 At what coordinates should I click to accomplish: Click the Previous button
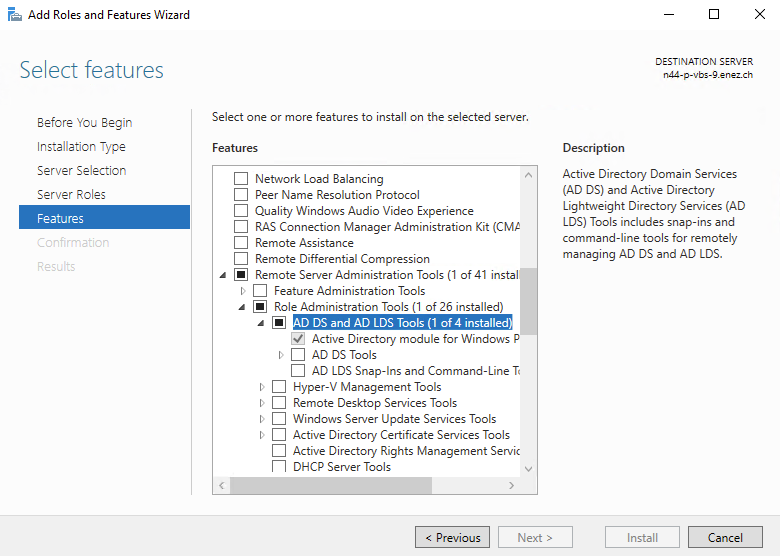(452, 537)
